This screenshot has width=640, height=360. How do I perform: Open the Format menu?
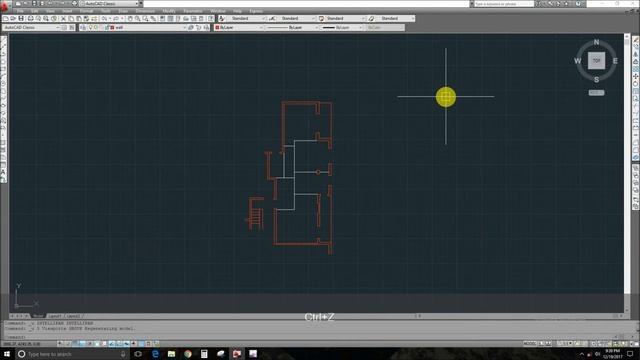[x=86, y=11]
